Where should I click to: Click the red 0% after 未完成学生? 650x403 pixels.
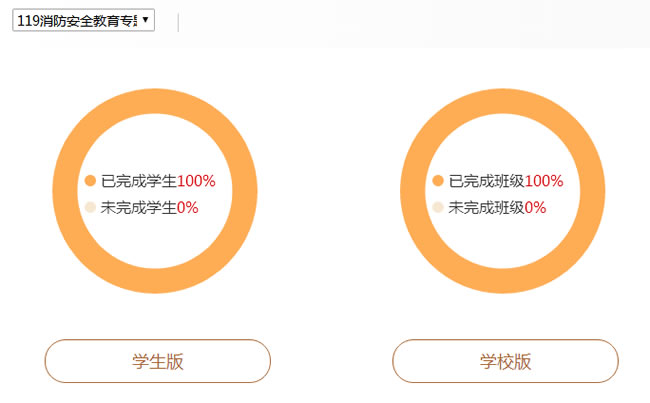click(187, 207)
